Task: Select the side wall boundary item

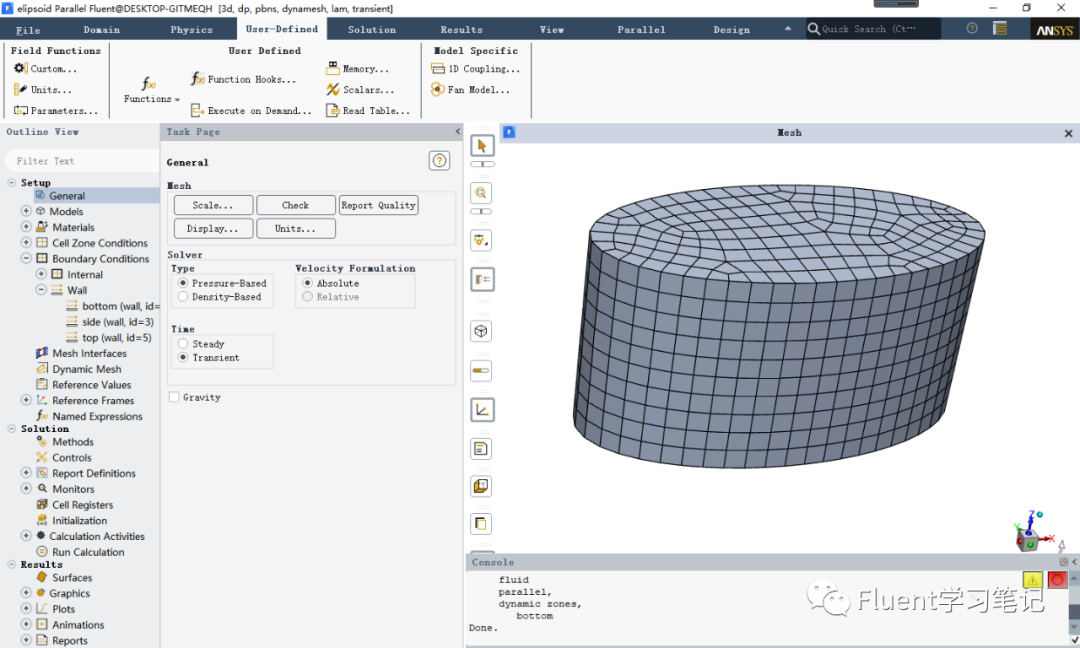Action: tap(110, 322)
